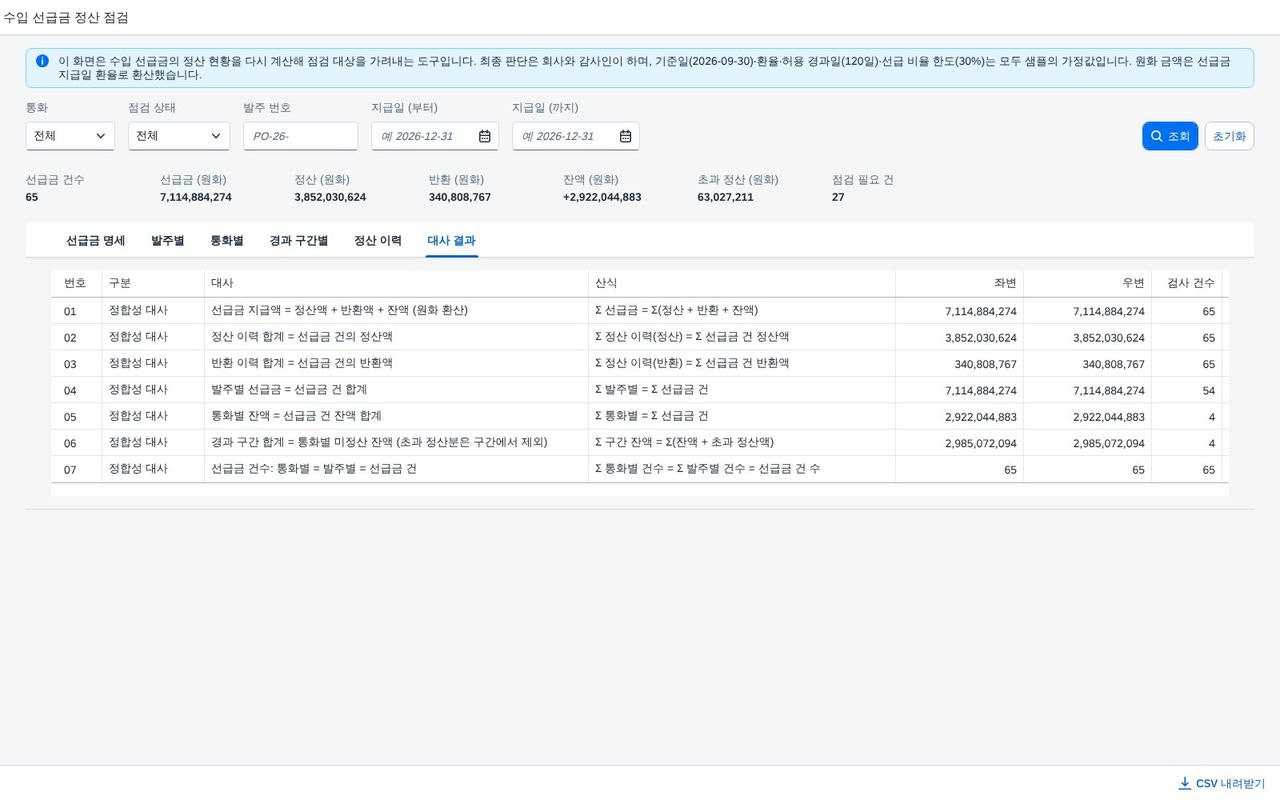This screenshot has height=800, width=1280.
Task: Click the 산식 column header
Action: pos(742,284)
